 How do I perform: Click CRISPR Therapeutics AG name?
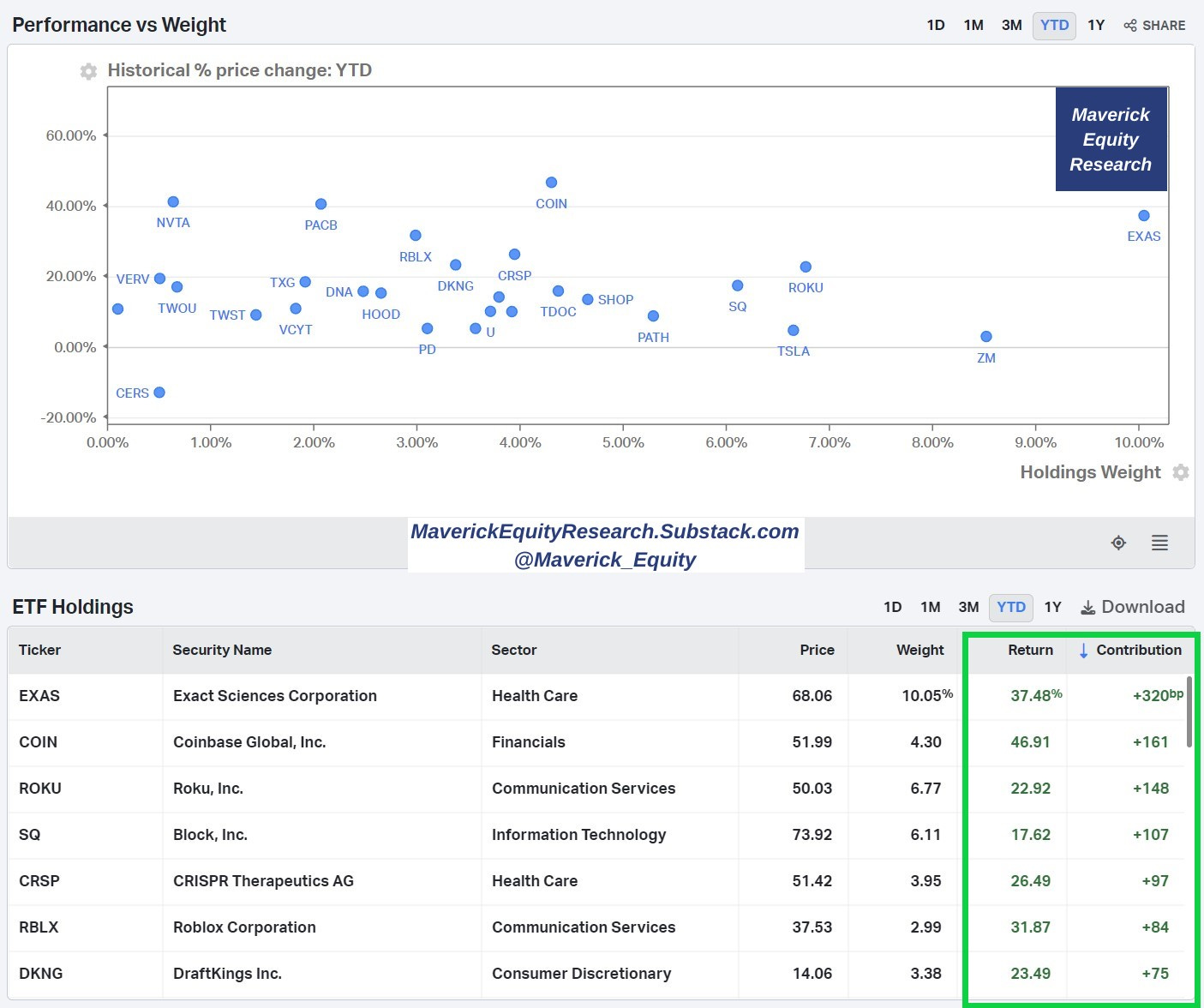pyautogui.click(x=263, y=881)
